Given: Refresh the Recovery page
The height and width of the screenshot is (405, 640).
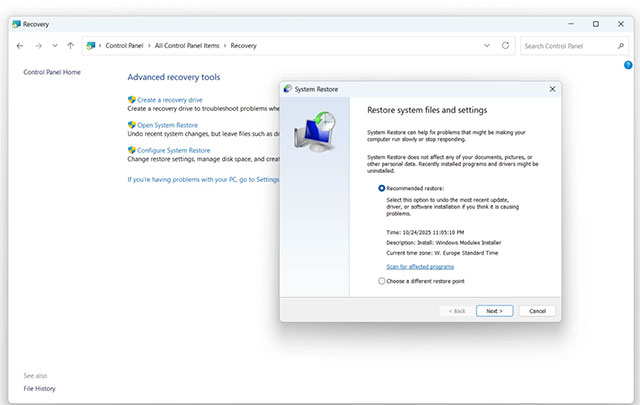Looking at the screenshot, I should (x=505, y=45).
